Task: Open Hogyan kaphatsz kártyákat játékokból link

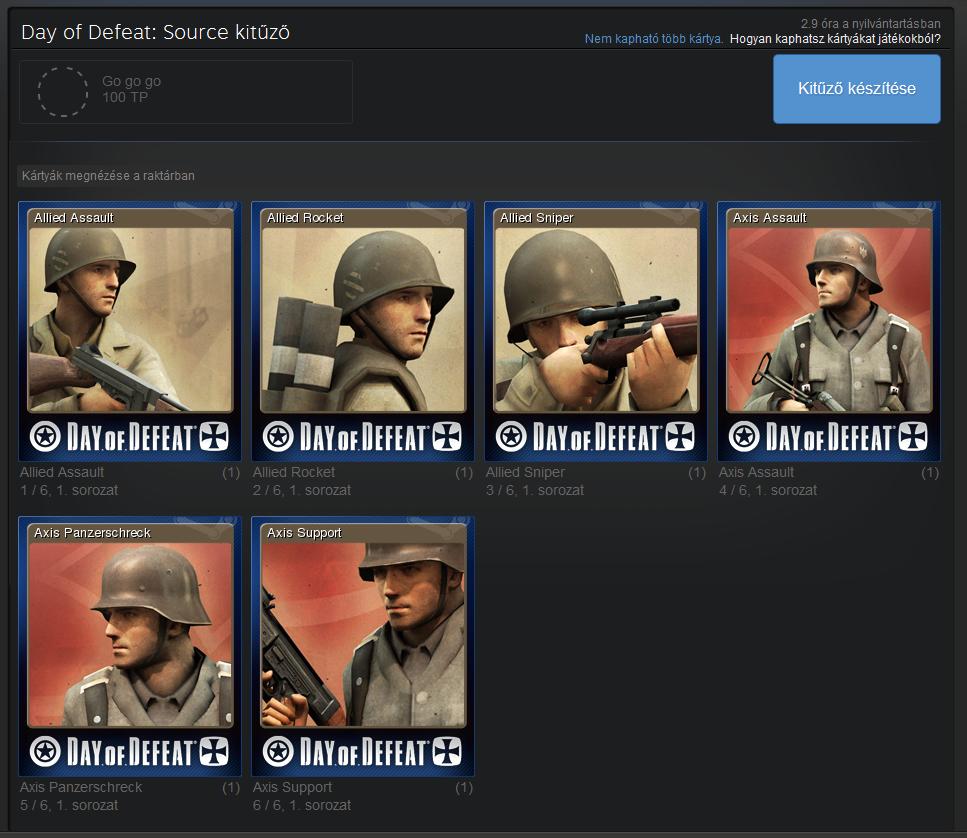Action: (835, 39)
